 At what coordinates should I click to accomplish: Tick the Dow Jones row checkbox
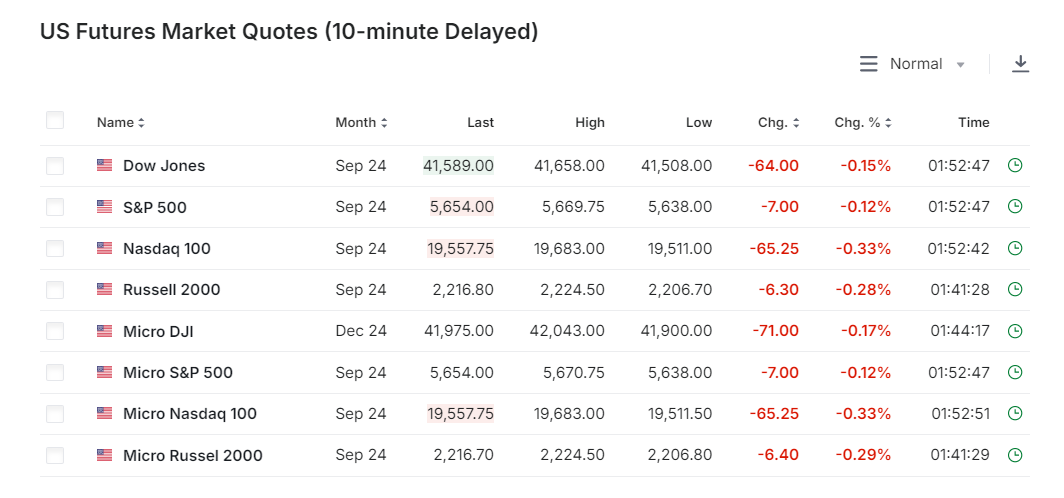coord(55,166)
